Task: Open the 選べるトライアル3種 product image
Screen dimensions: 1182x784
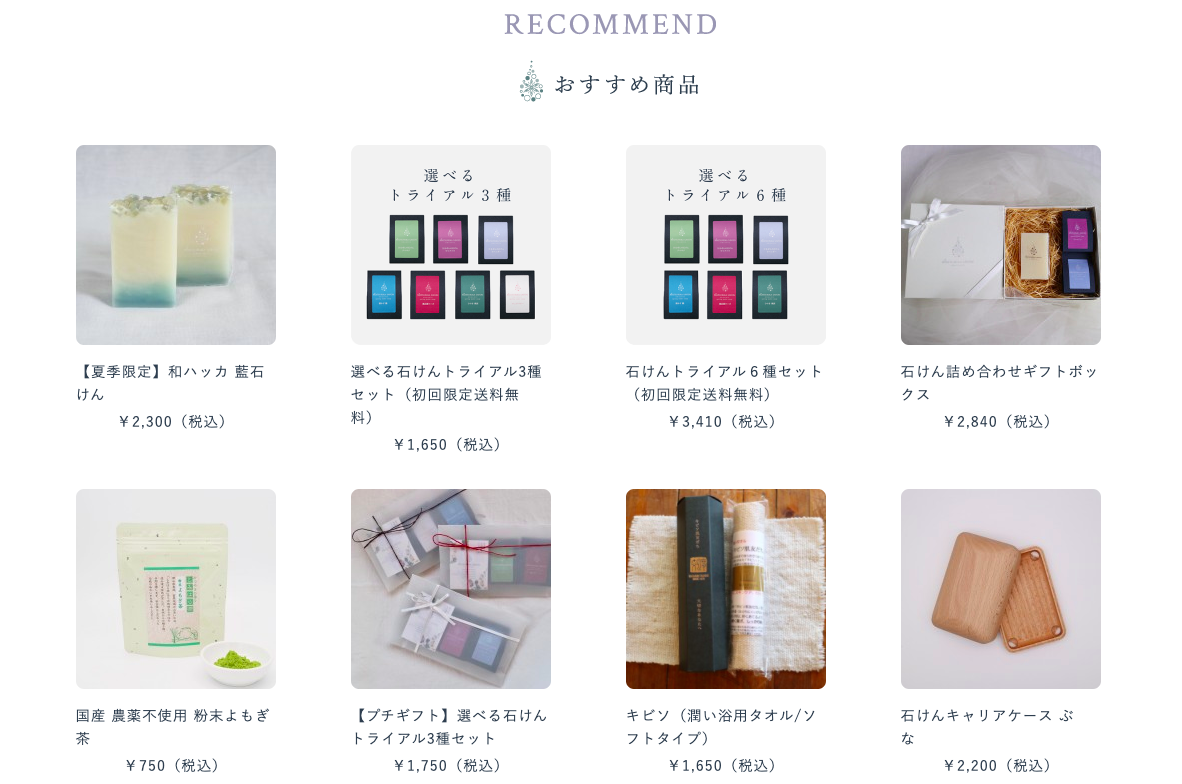Action: [451, 245]
